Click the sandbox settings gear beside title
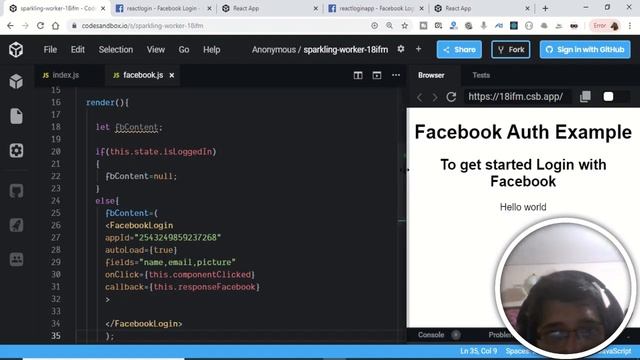 pyautogui.click(x=401, y=49)
